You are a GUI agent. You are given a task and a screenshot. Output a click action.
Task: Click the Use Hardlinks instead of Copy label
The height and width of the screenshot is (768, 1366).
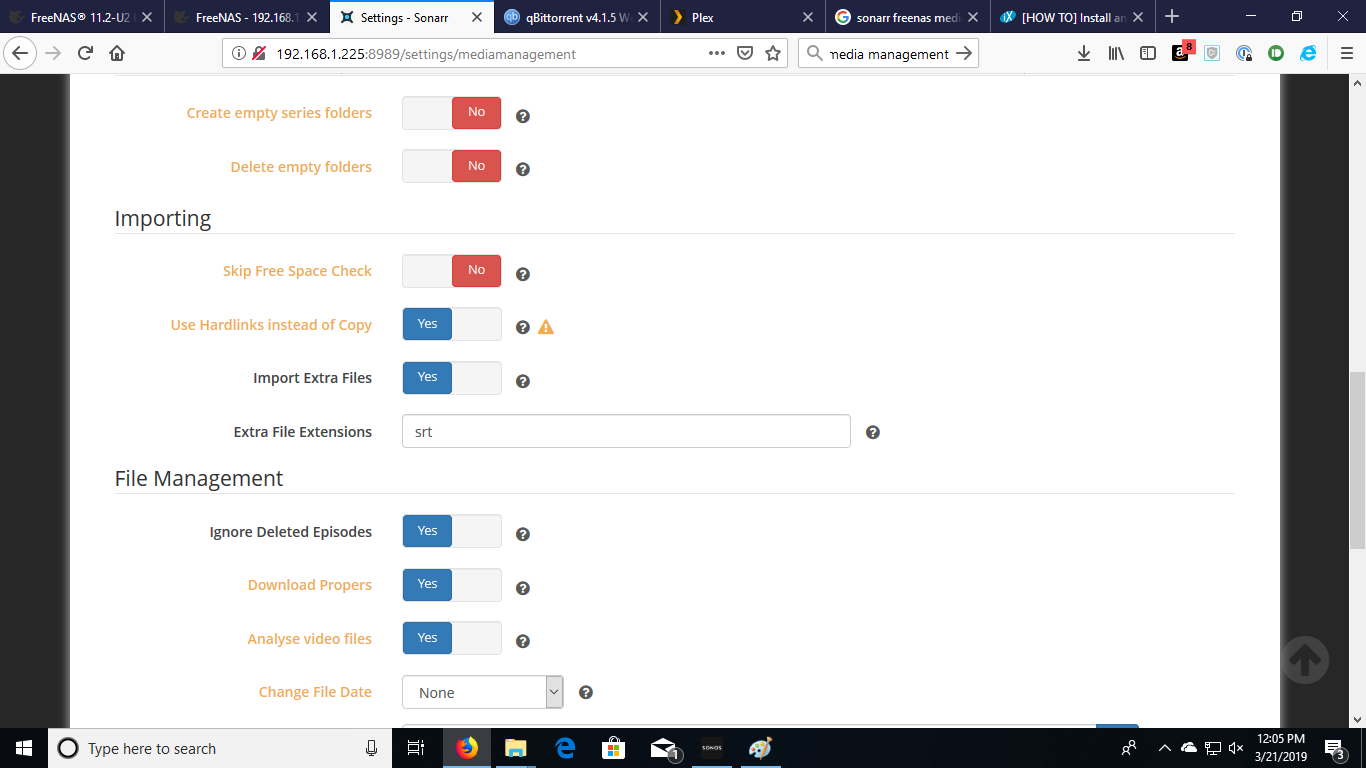271,325
